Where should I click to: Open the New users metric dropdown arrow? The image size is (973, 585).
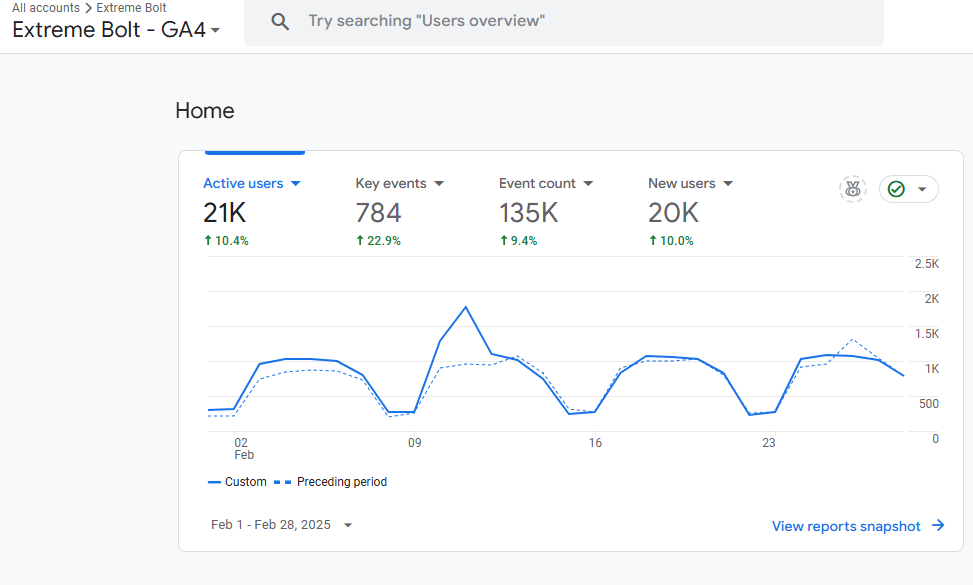pyautogui.click(x=728, y=184)
